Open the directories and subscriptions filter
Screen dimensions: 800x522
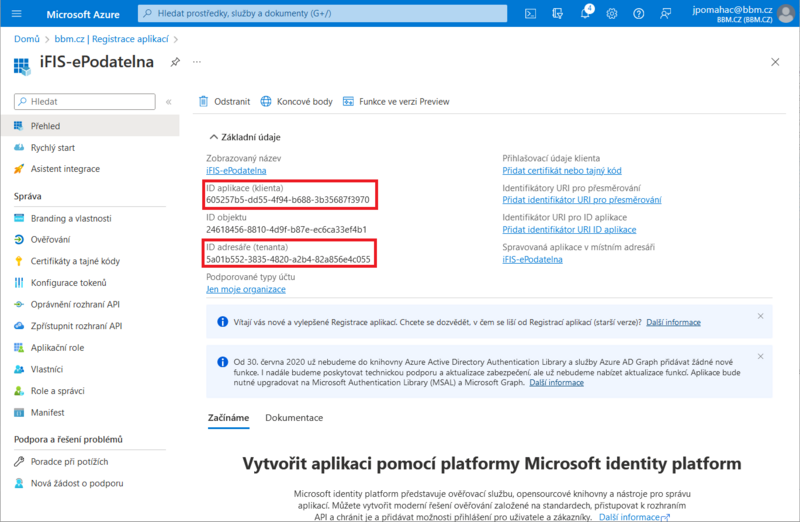click(x=558, y=14)
